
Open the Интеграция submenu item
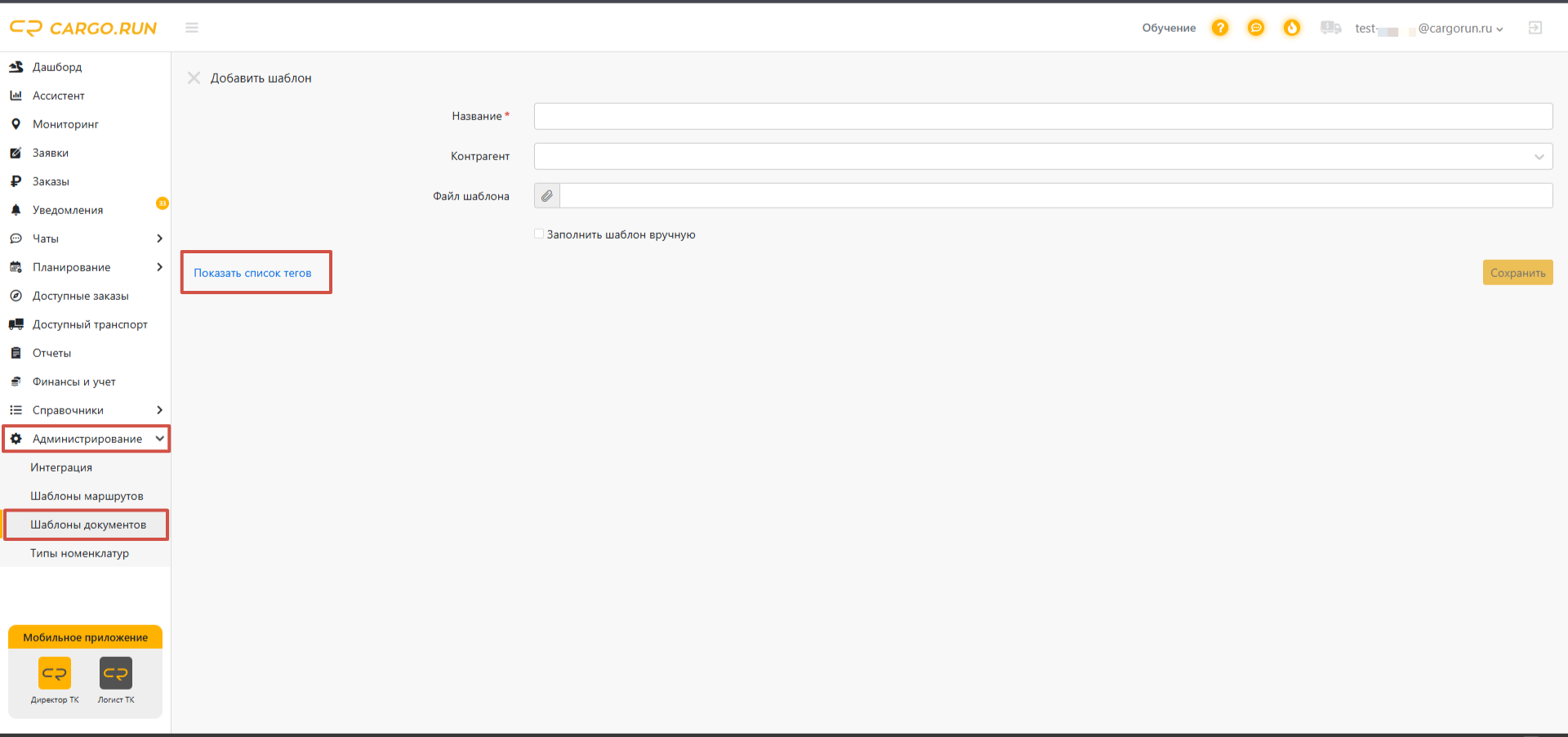tap(61, 467)
